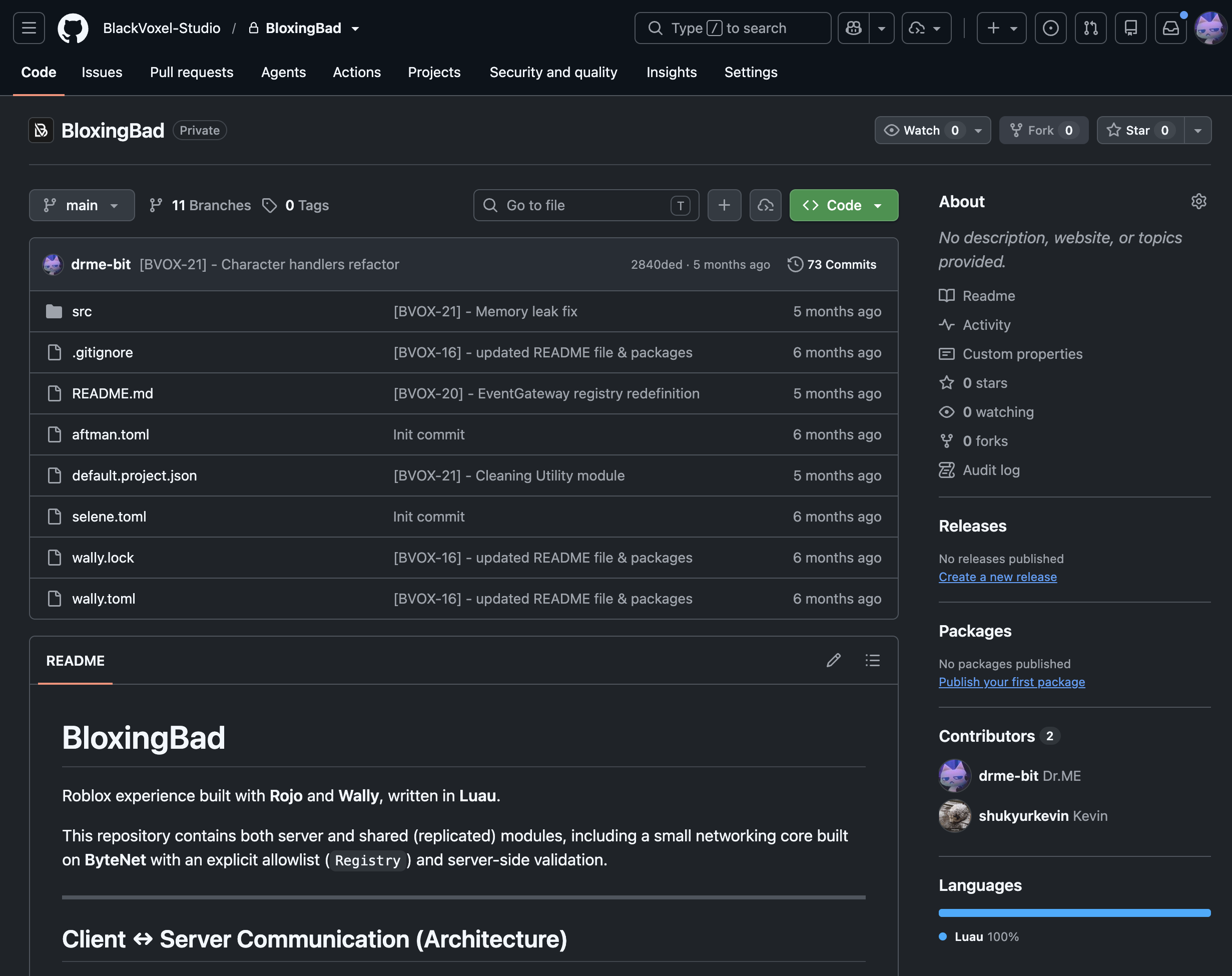Open the Memory leak fix commit message
Viewport: 1232px width, 976px height.
pyautogui.click(x=485, y=311)
